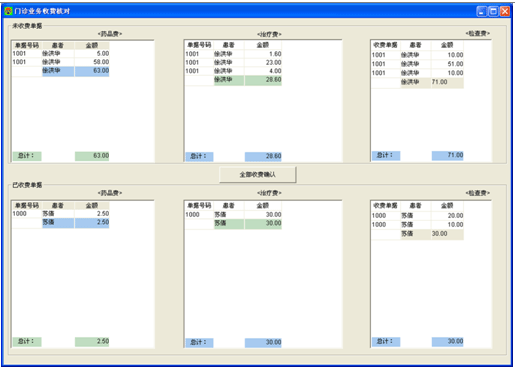Select the 20.00 row in paid 检查费 table
Image resolution: width=515 pixels, height=368 pixels.
[417, 216]
